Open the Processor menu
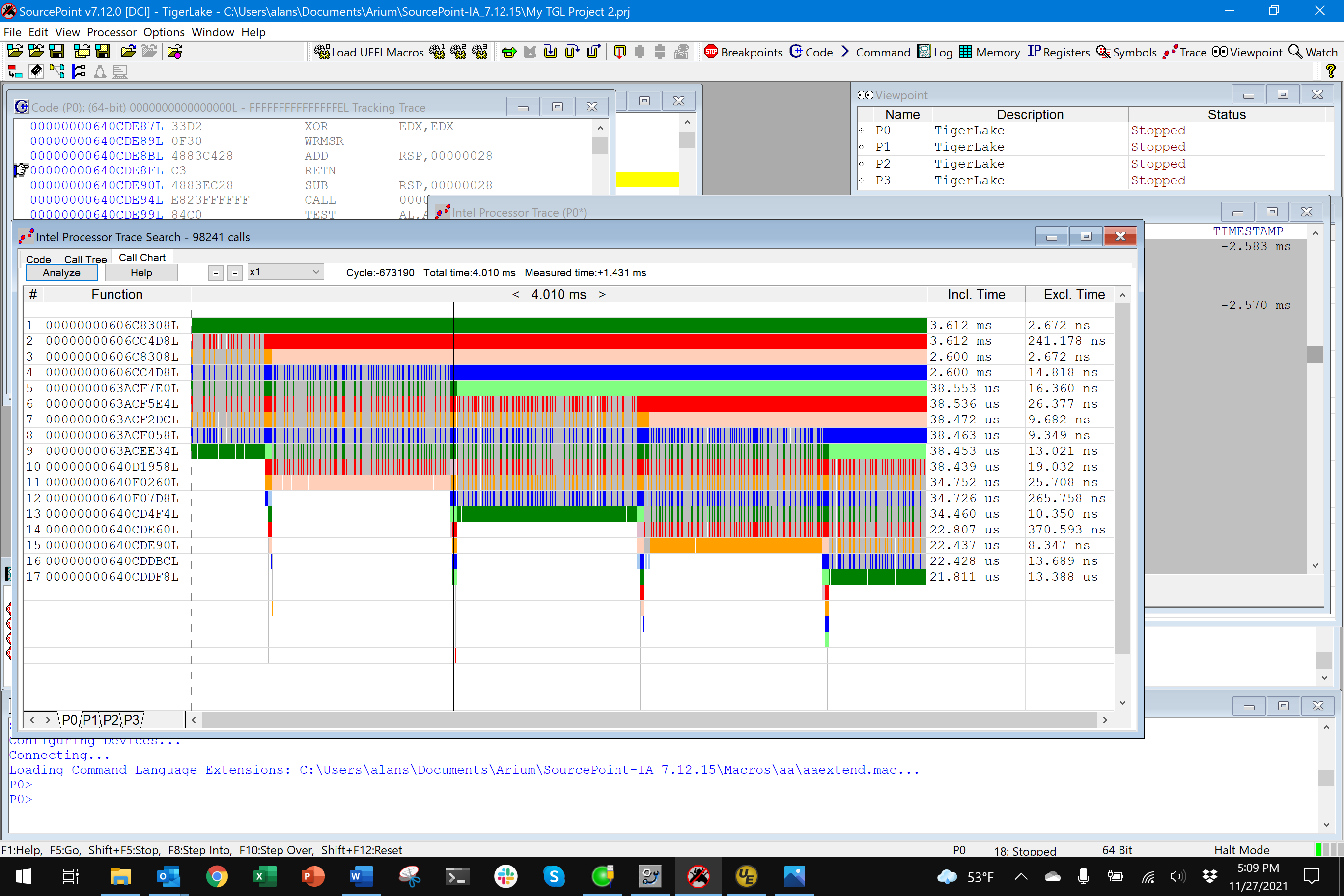Image resolution: width=1344 pixels, height=896 pixels. pyautogui.click(x=112, y=32)
